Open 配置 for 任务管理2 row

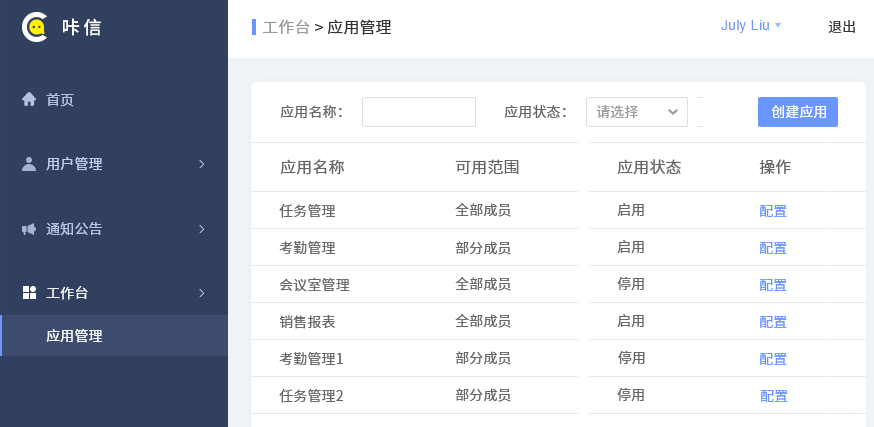coord(774,396)
